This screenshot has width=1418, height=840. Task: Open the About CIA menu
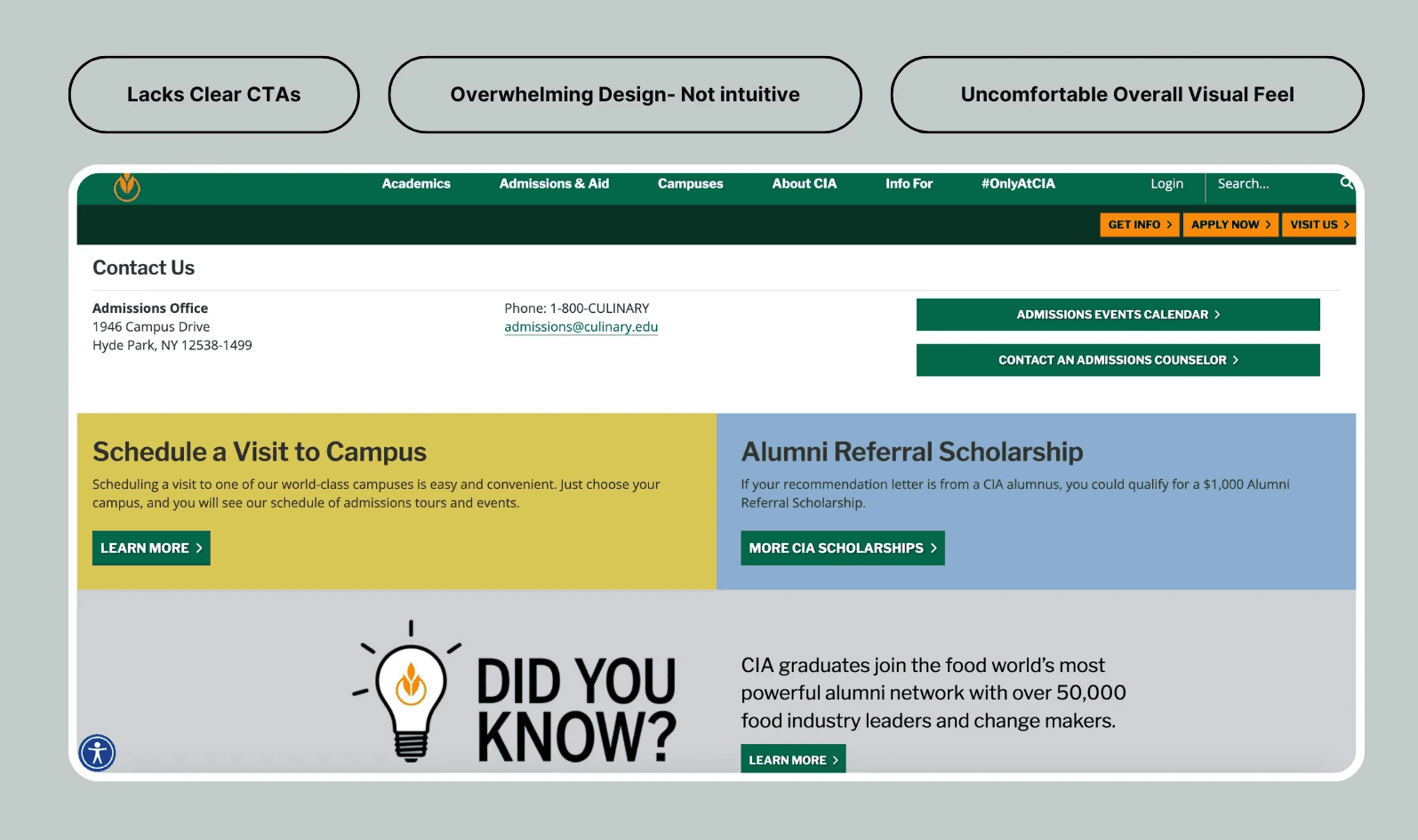coord(805,184)
